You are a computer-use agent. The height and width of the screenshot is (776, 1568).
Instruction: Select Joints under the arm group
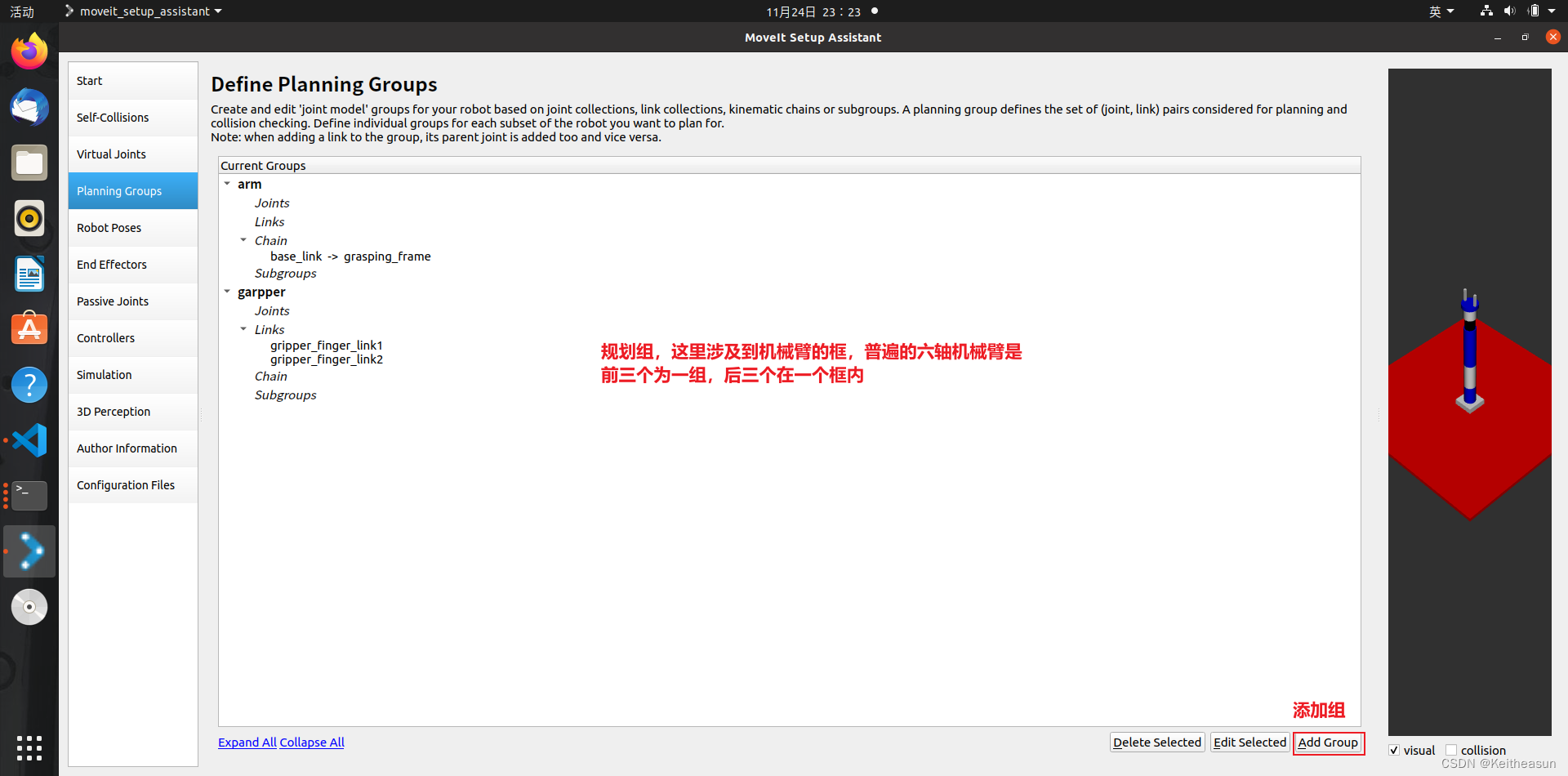click(x=272, y=203)
